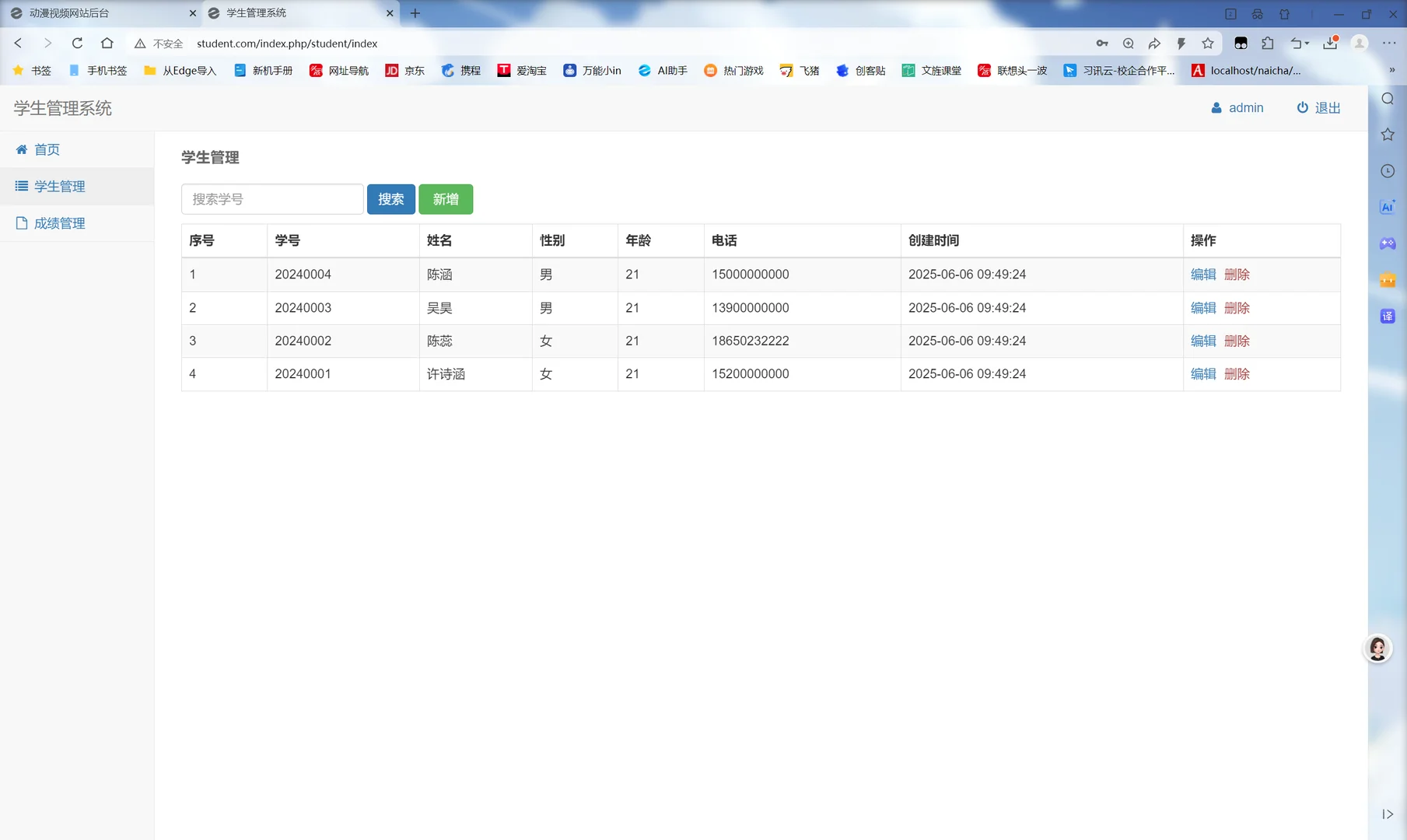Click inside the 搜索学号 search field
Viewport: 1407px width, 840px height.
[271, 199]
